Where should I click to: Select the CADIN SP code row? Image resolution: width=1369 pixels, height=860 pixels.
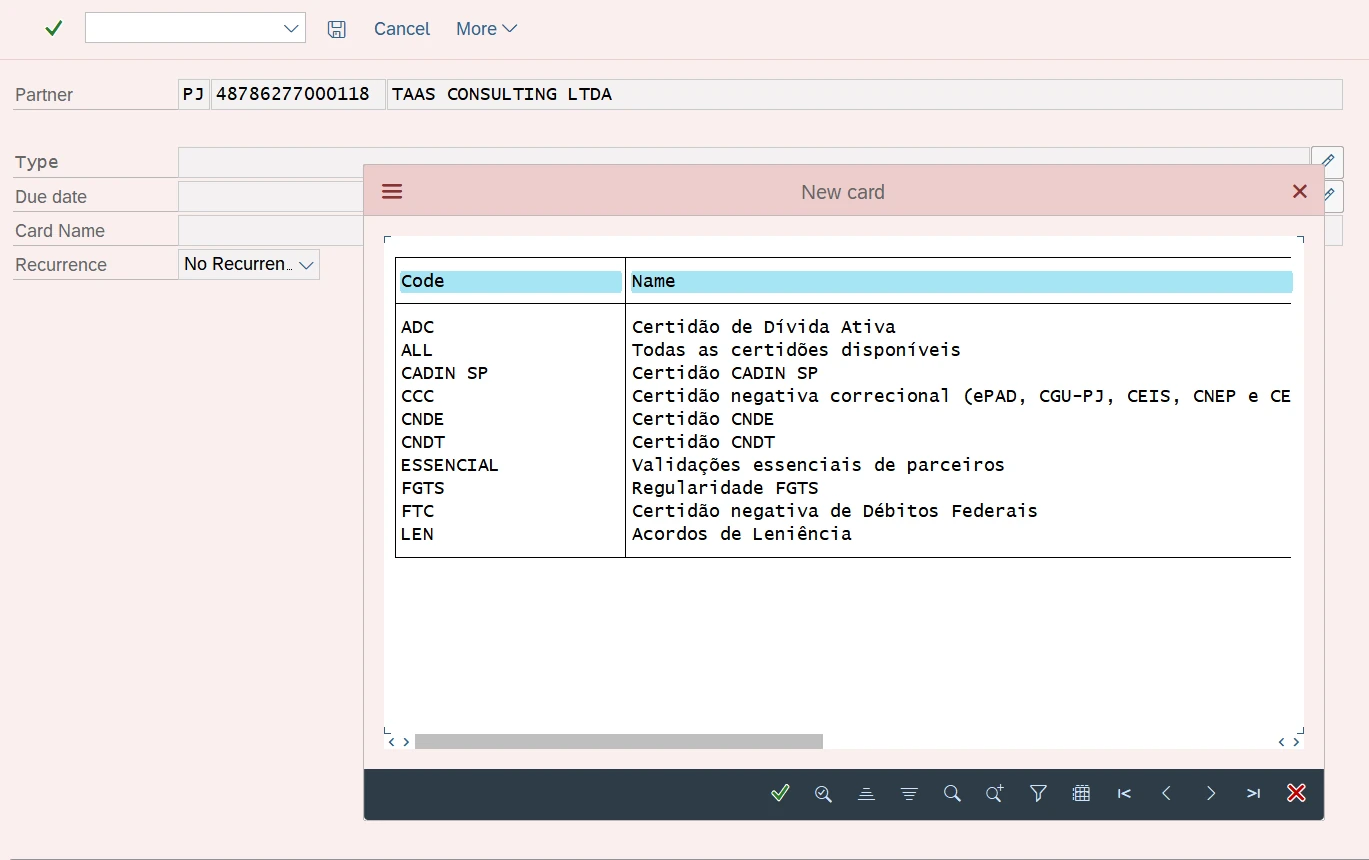click(x=444, y=373)
